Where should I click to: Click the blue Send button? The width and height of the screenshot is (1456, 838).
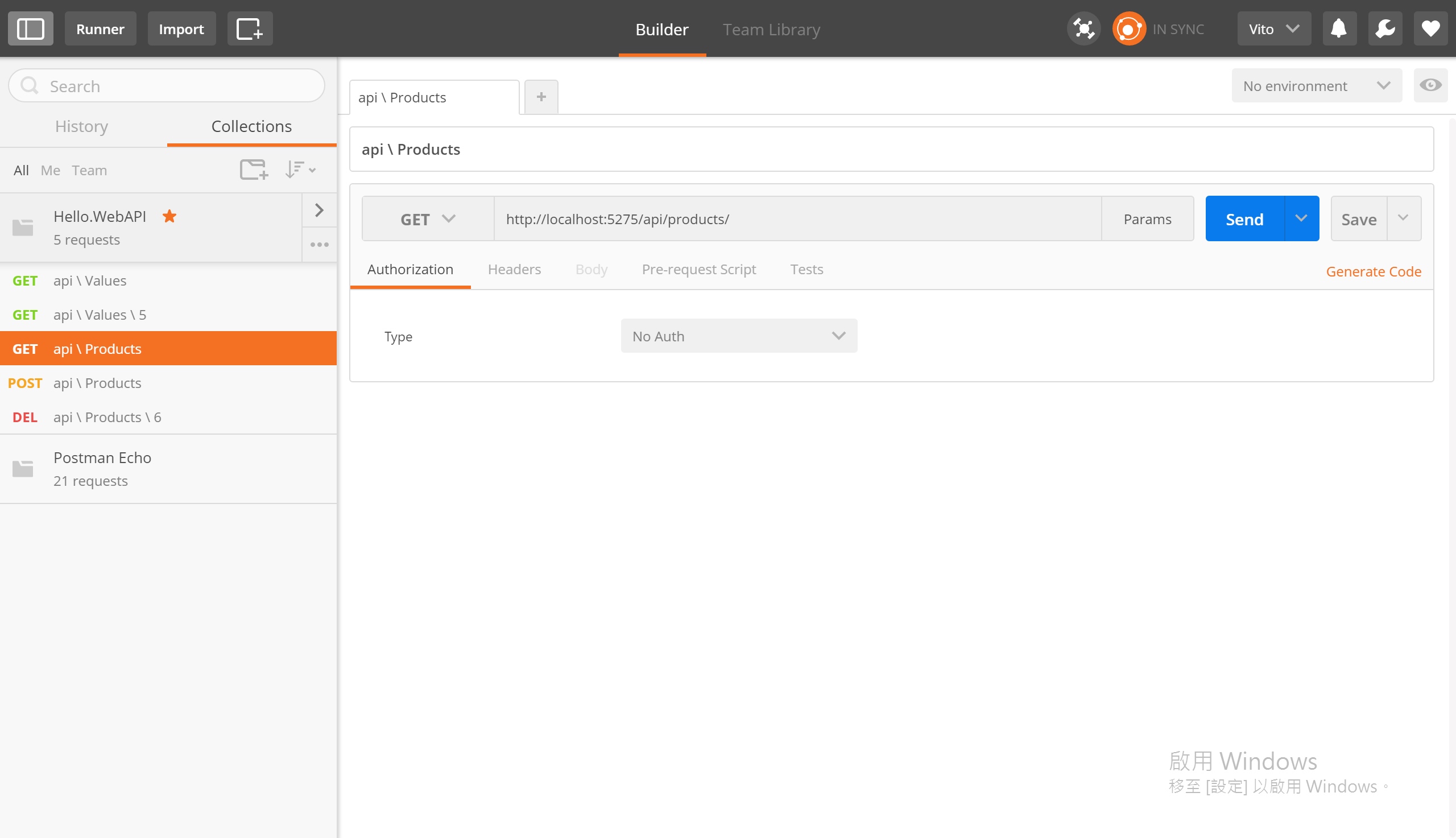(1244, 218)
